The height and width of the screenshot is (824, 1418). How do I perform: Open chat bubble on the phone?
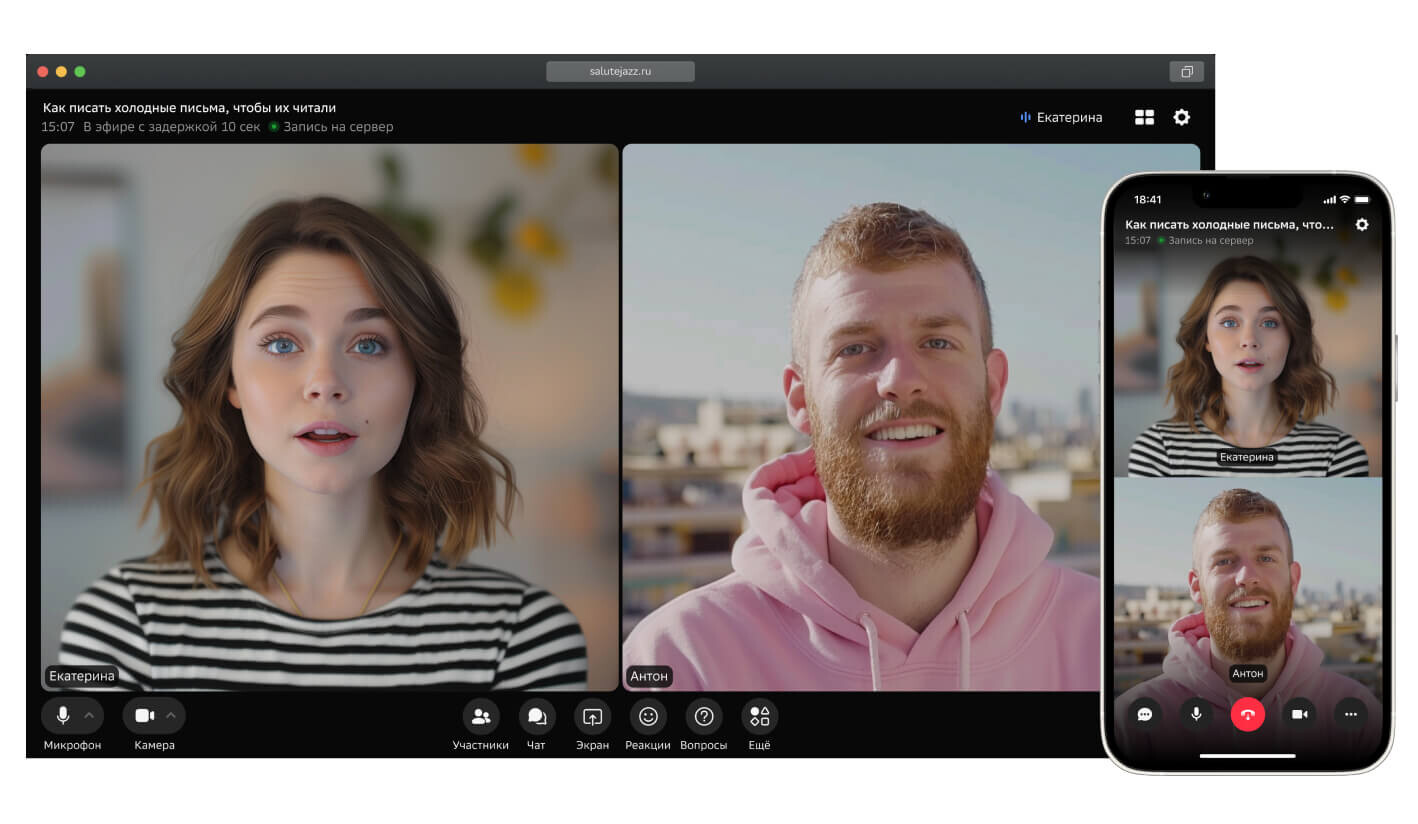[1144, 714]
